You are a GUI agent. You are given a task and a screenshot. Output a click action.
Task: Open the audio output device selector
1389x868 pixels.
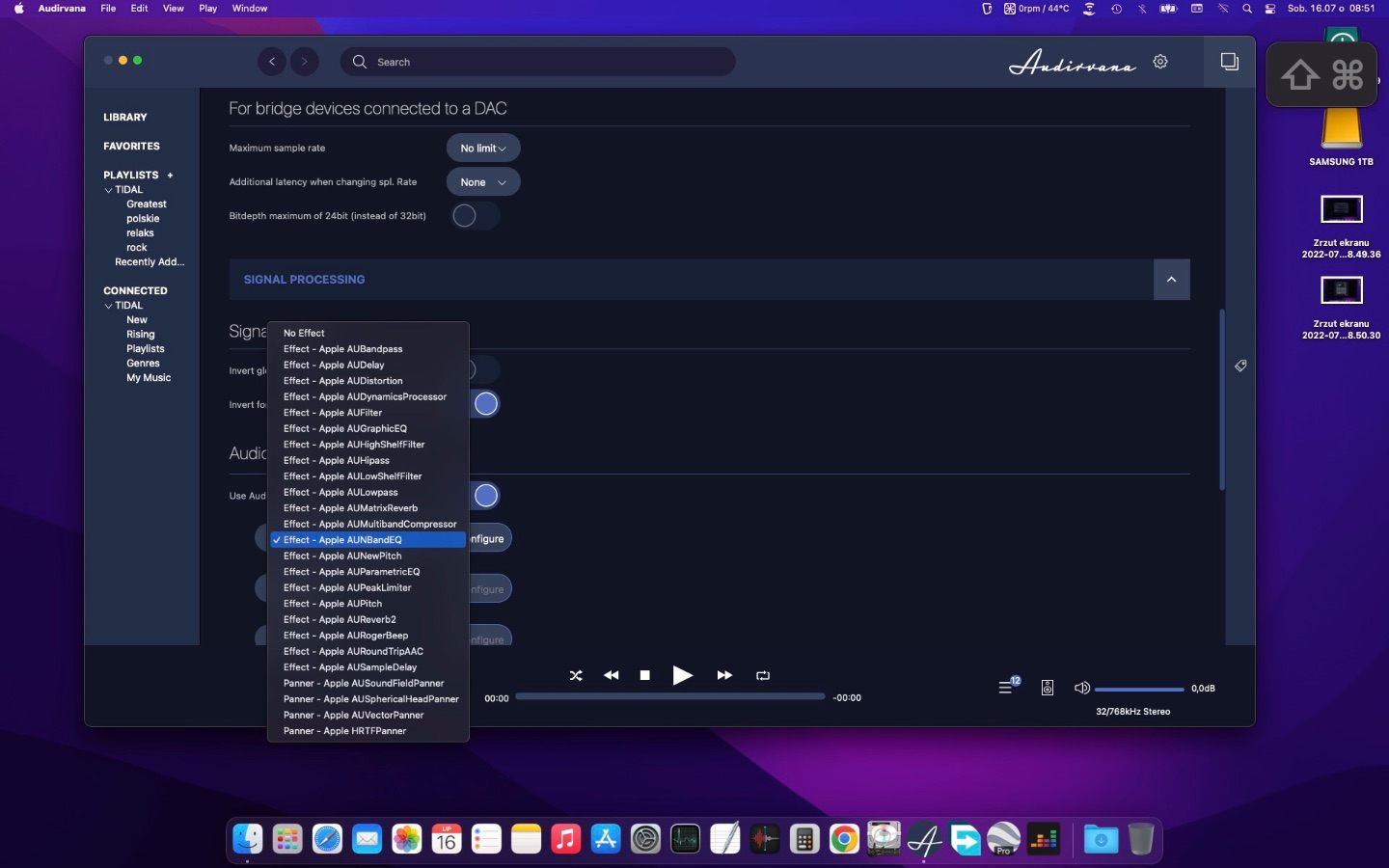(1048, 688)
